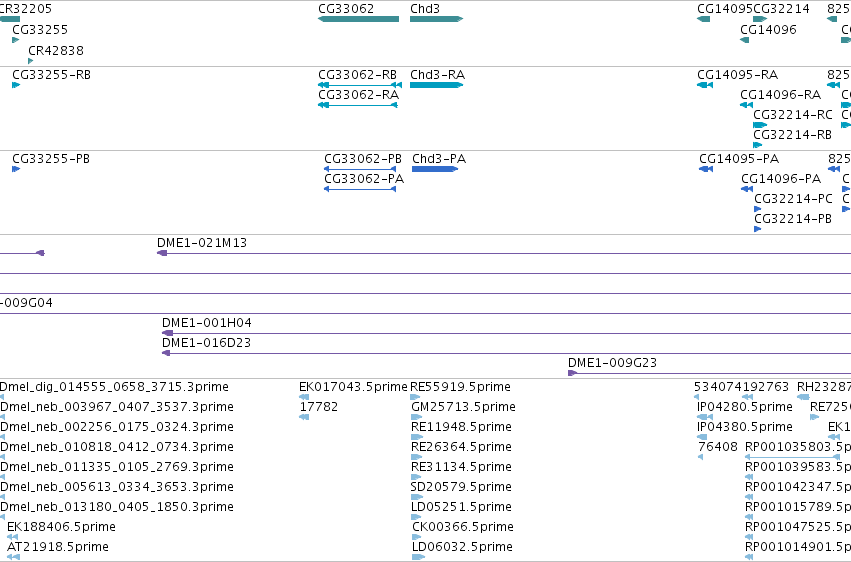Viewport: 851px width, 562px height.
Task: Select the EK017043.5prime EST label
Action: point(353,387)
